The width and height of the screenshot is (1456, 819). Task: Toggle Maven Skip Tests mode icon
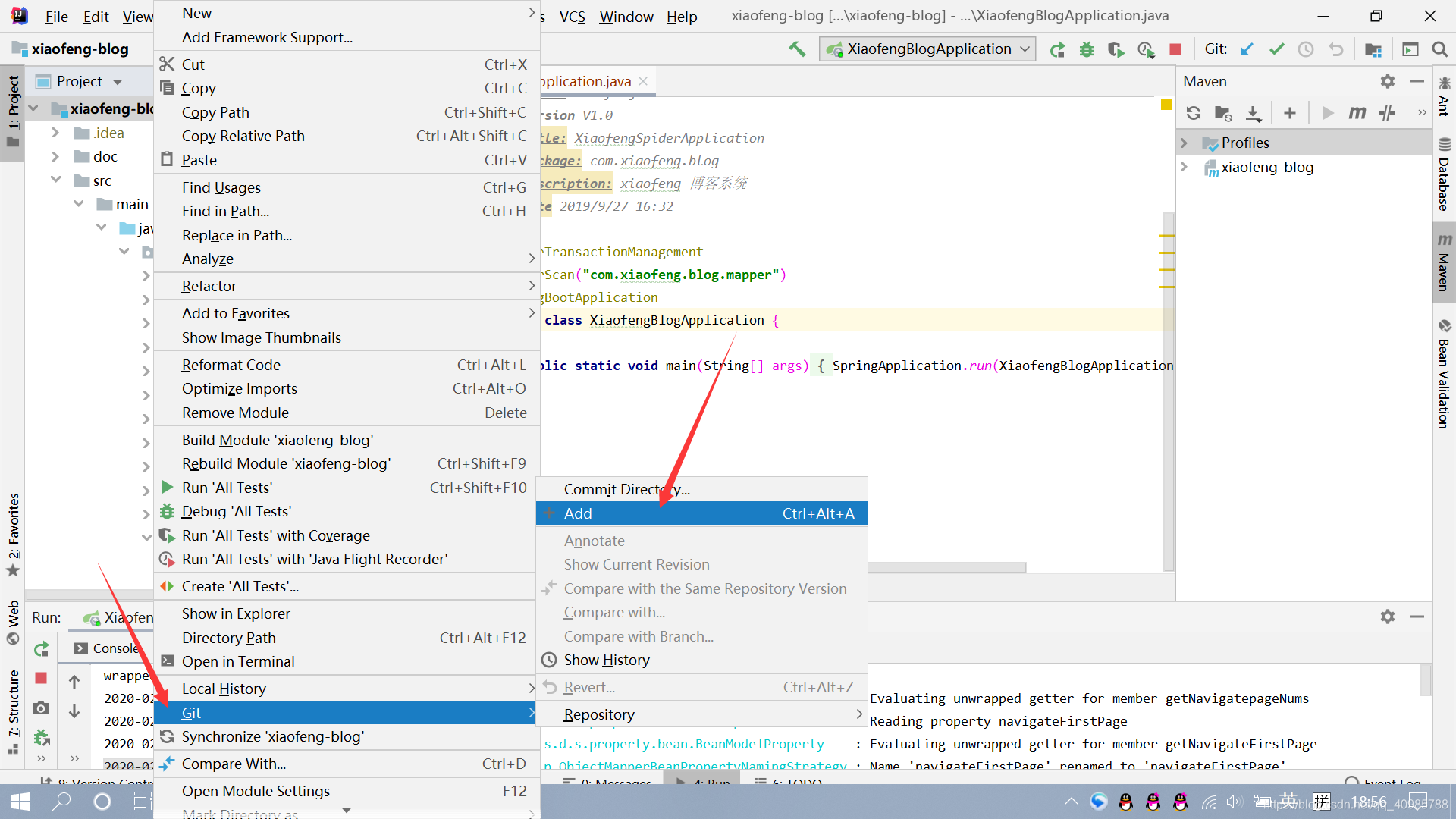pyautogui.click(x=1387, y=113)
